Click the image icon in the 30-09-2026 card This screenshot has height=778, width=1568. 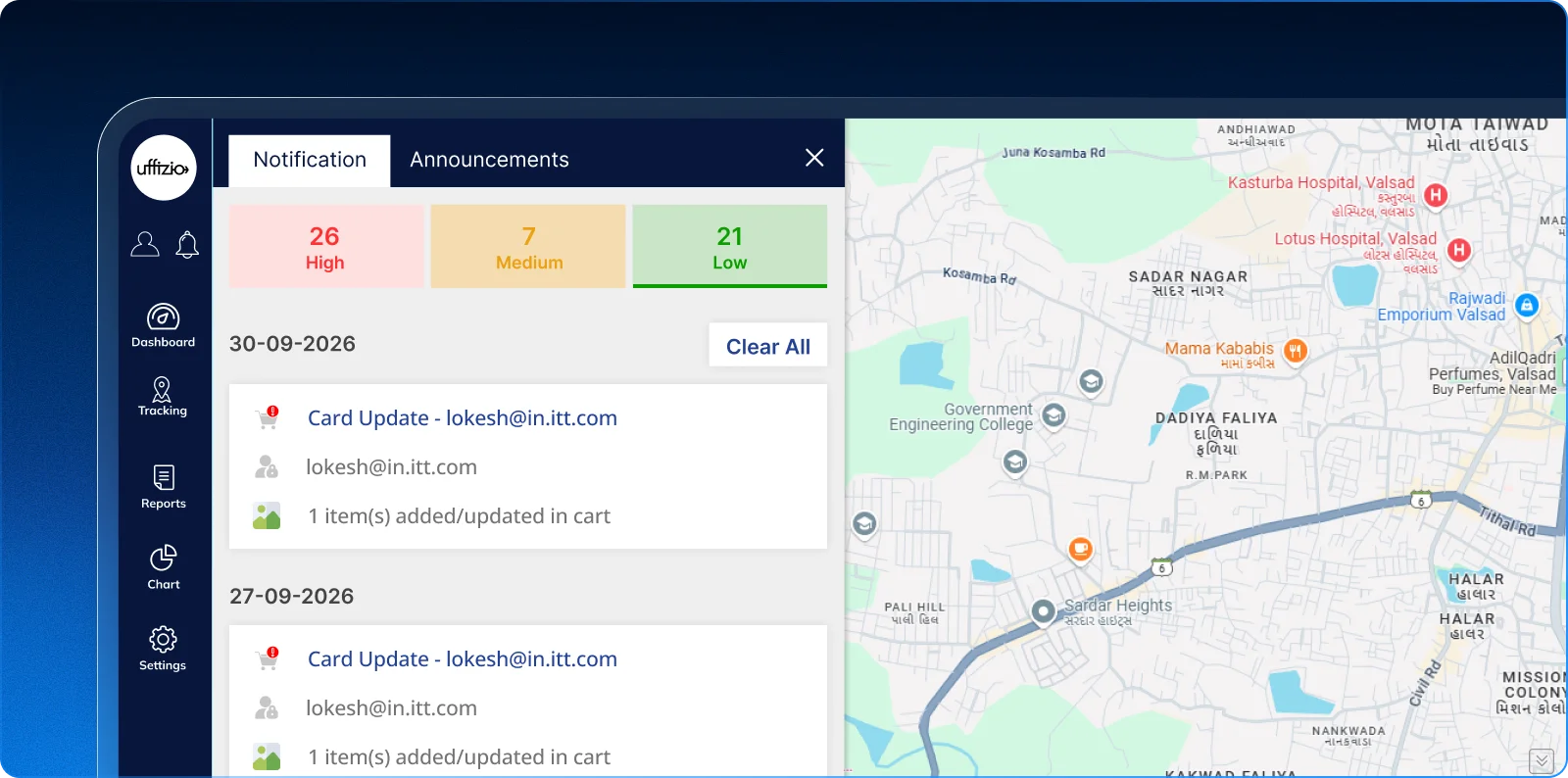pos(267,515)
